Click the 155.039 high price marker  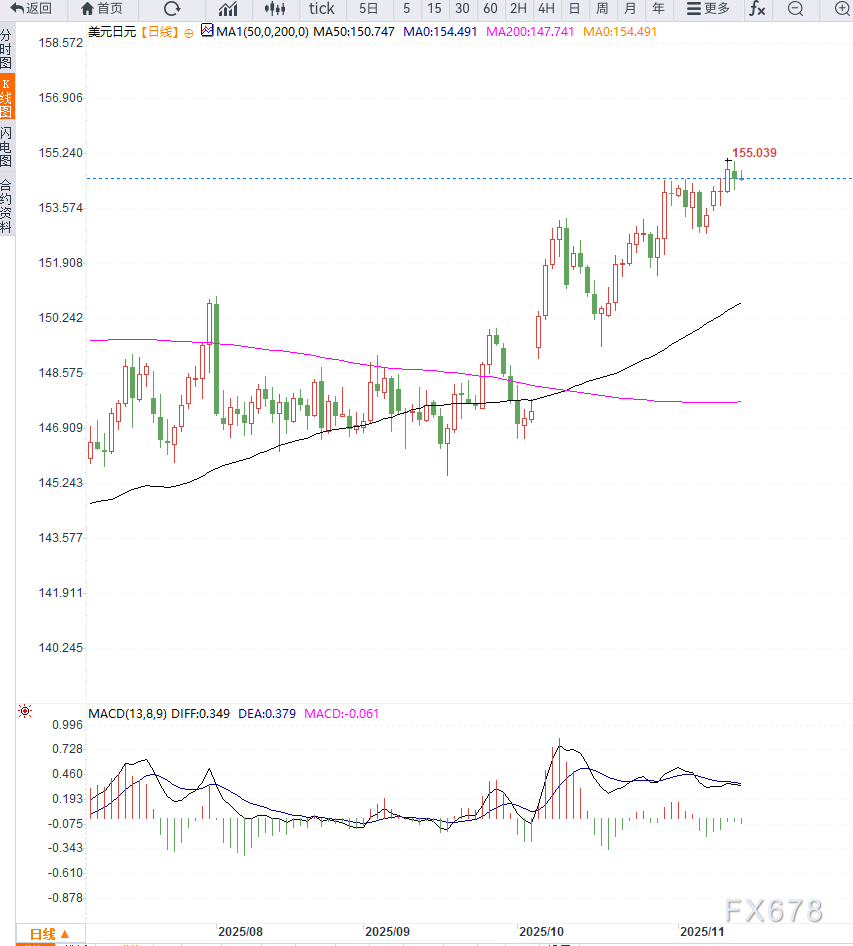pyautogui.click(x=754, y=153)
